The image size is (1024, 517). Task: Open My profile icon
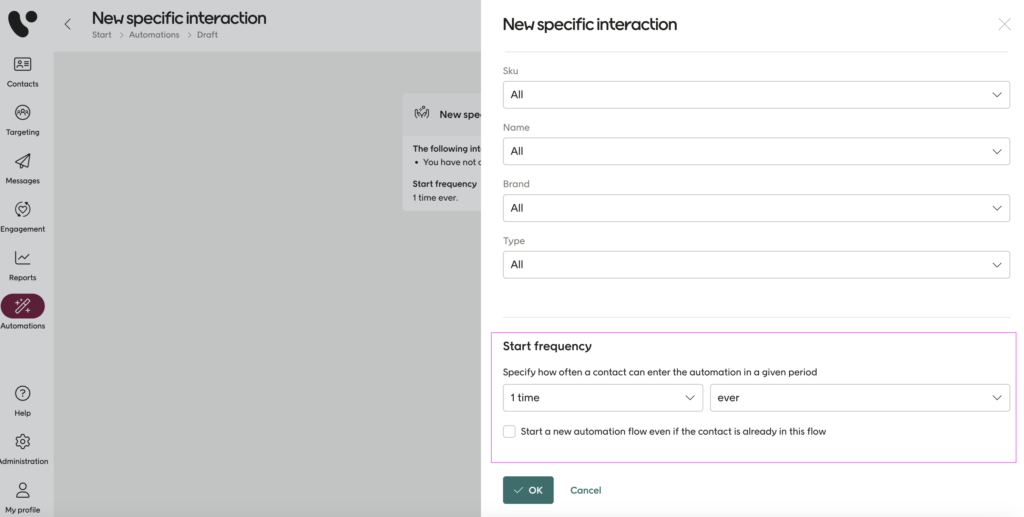coord(22,491)
